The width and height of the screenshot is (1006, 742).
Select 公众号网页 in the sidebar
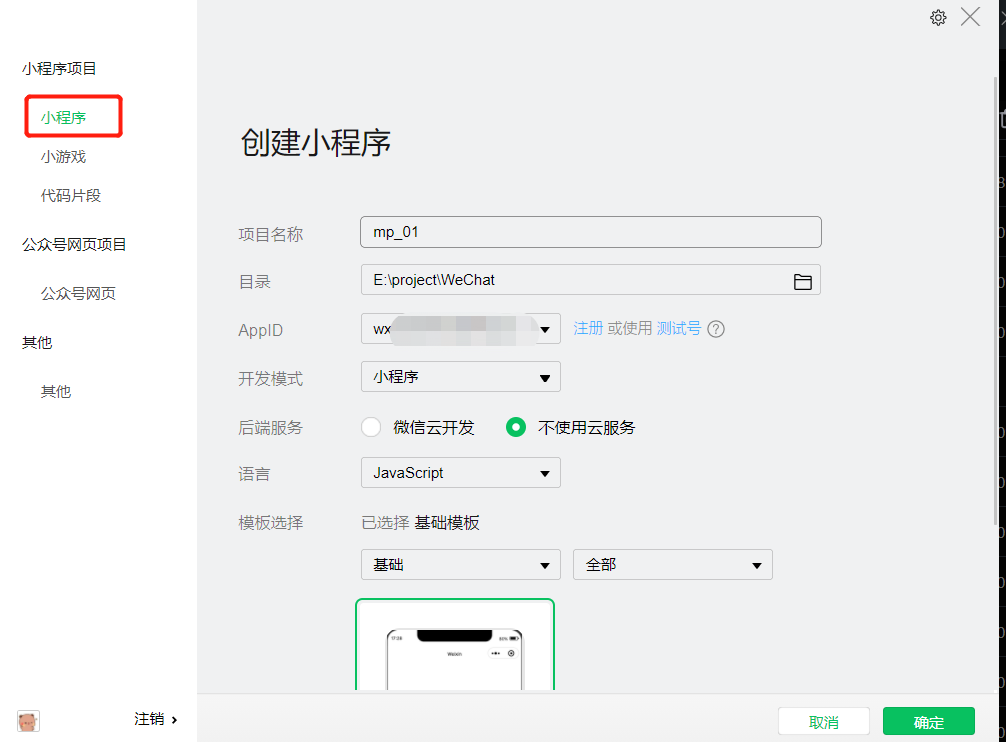[78, 293]
